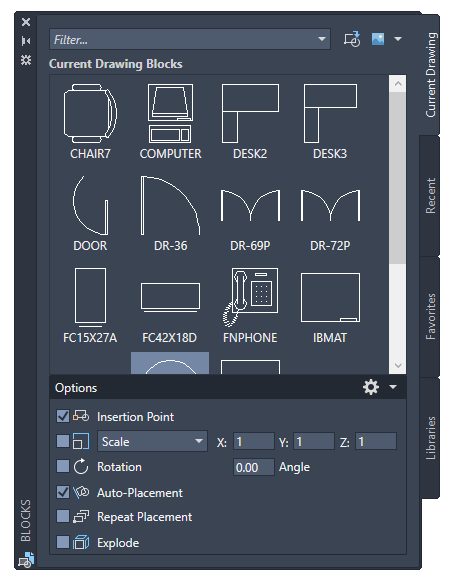This screenshot has width=451, height=581.
Task: Switch to the Recent tab
Action: point(430,196)
